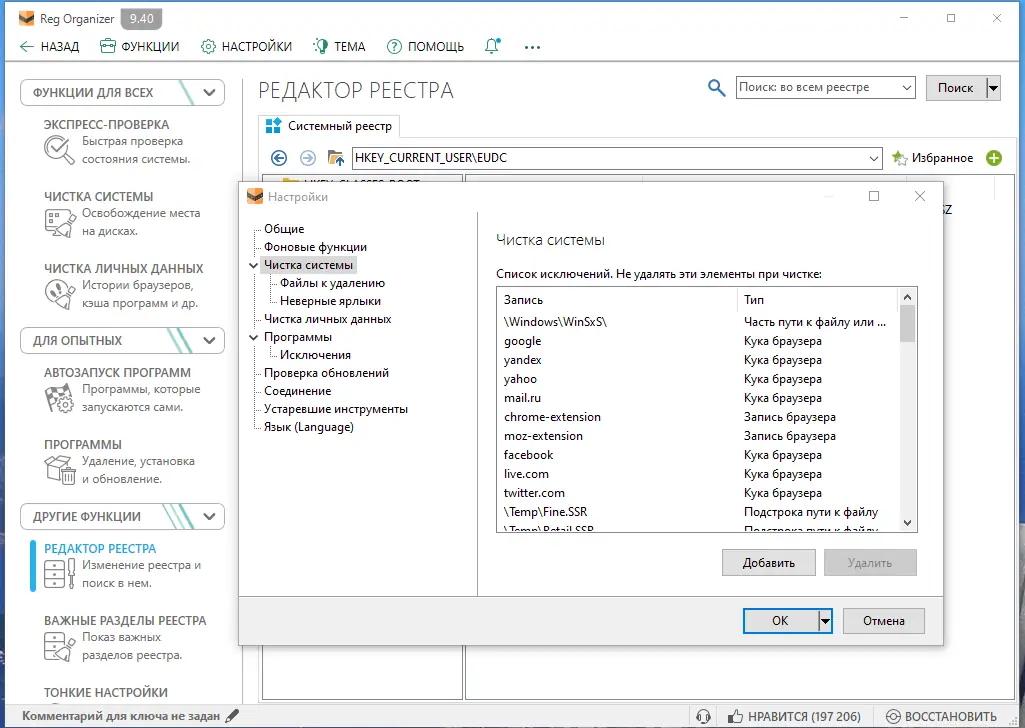This screenshot has width=1025, height=728.
Task: Open the registry path combo box dropdown
Action: tap(874, 157)
